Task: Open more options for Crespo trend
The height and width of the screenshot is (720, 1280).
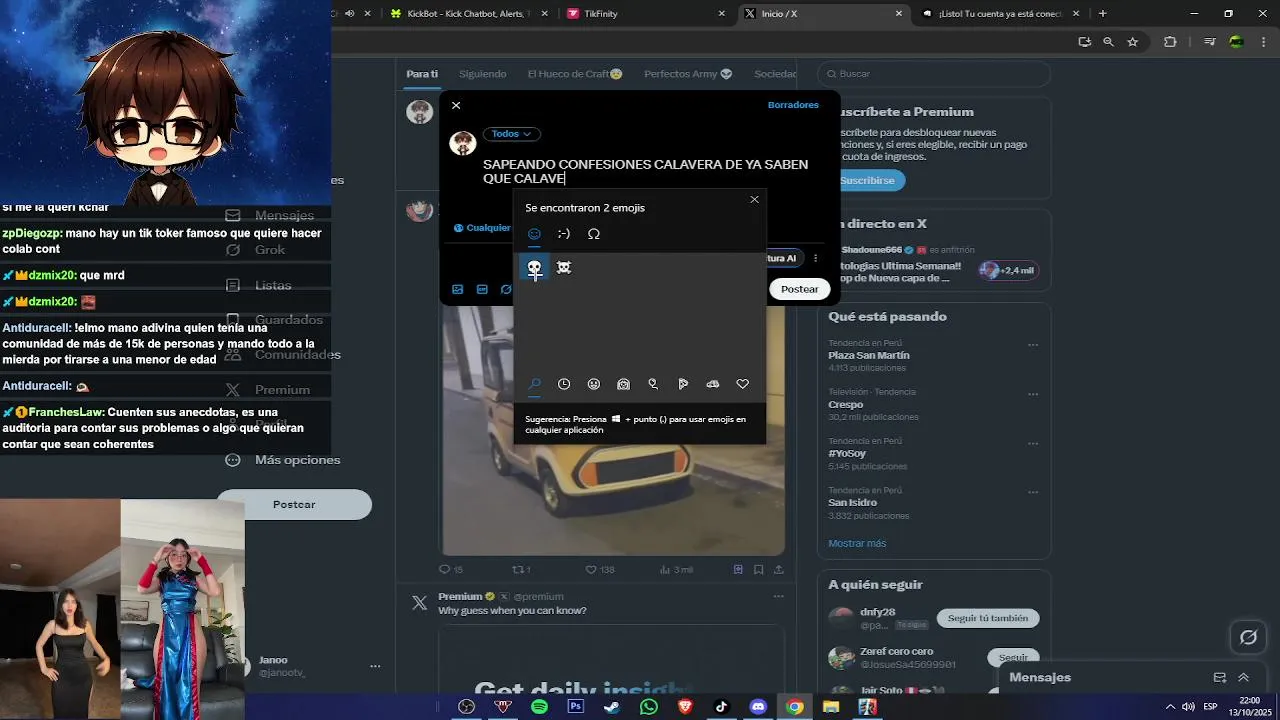Action: coord(1033,394)
